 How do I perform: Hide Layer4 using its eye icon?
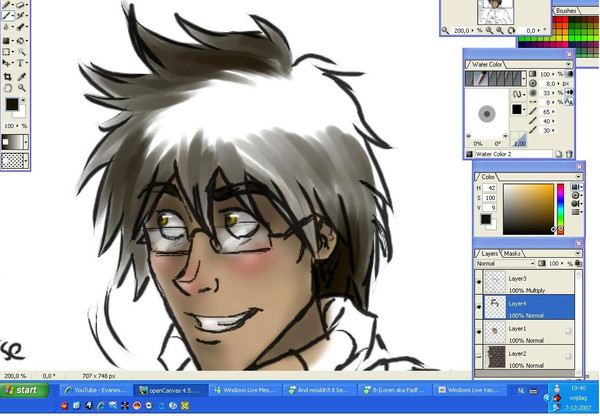479,307
